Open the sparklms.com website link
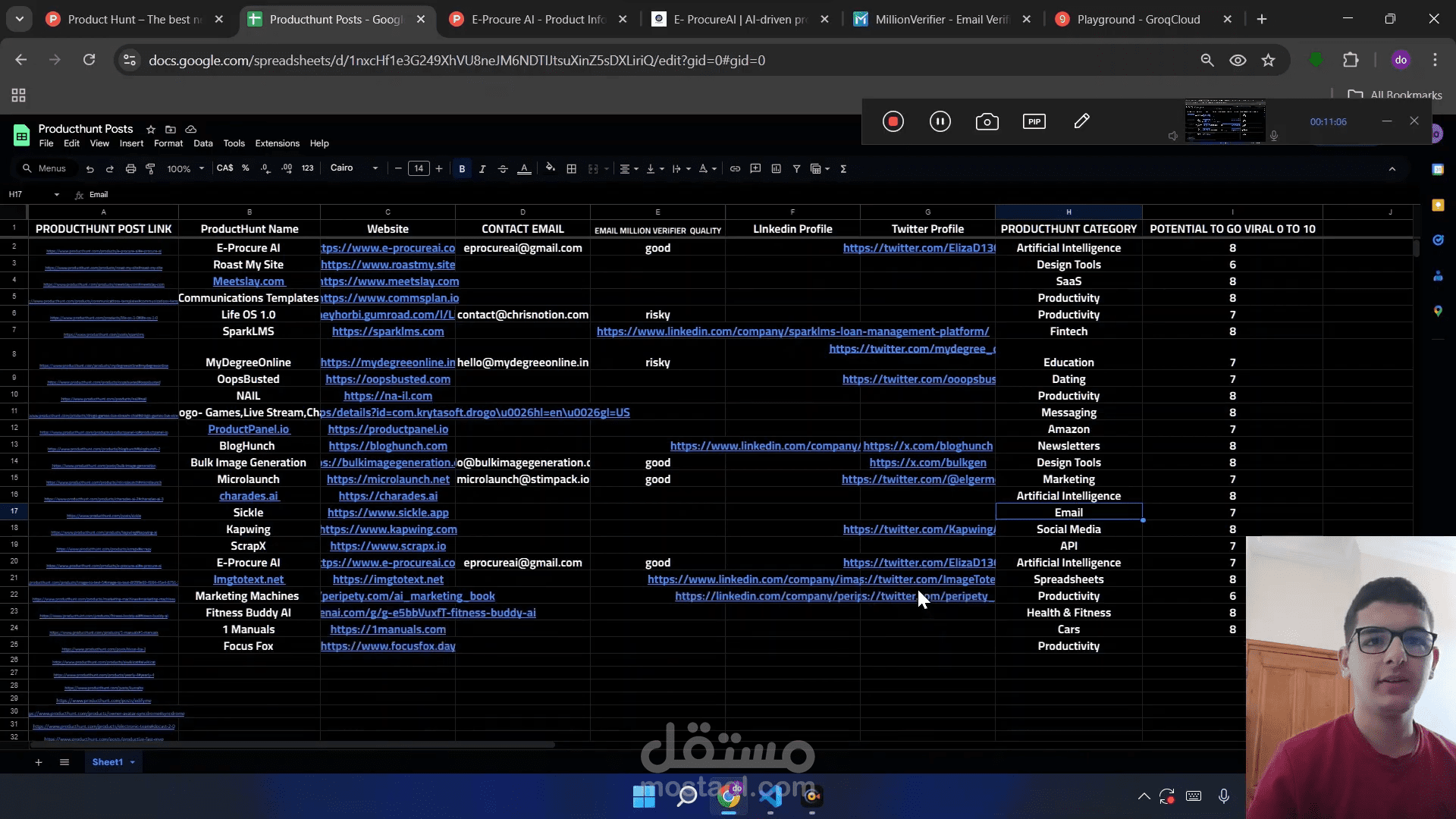This screenshot has width=1456, height=819. 388,331
